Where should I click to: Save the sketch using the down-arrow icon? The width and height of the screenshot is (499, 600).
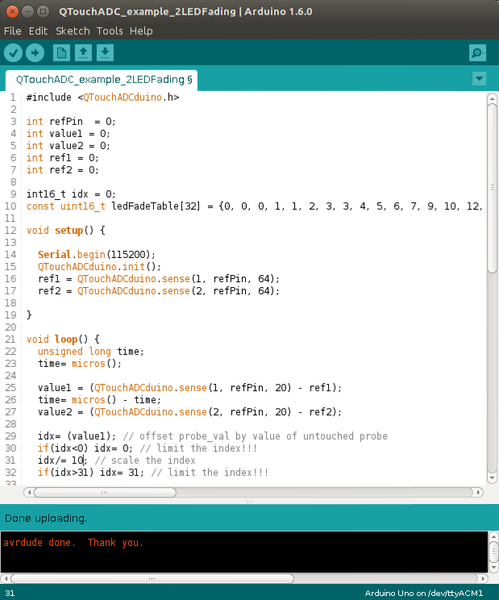click(x=105, y=53)
